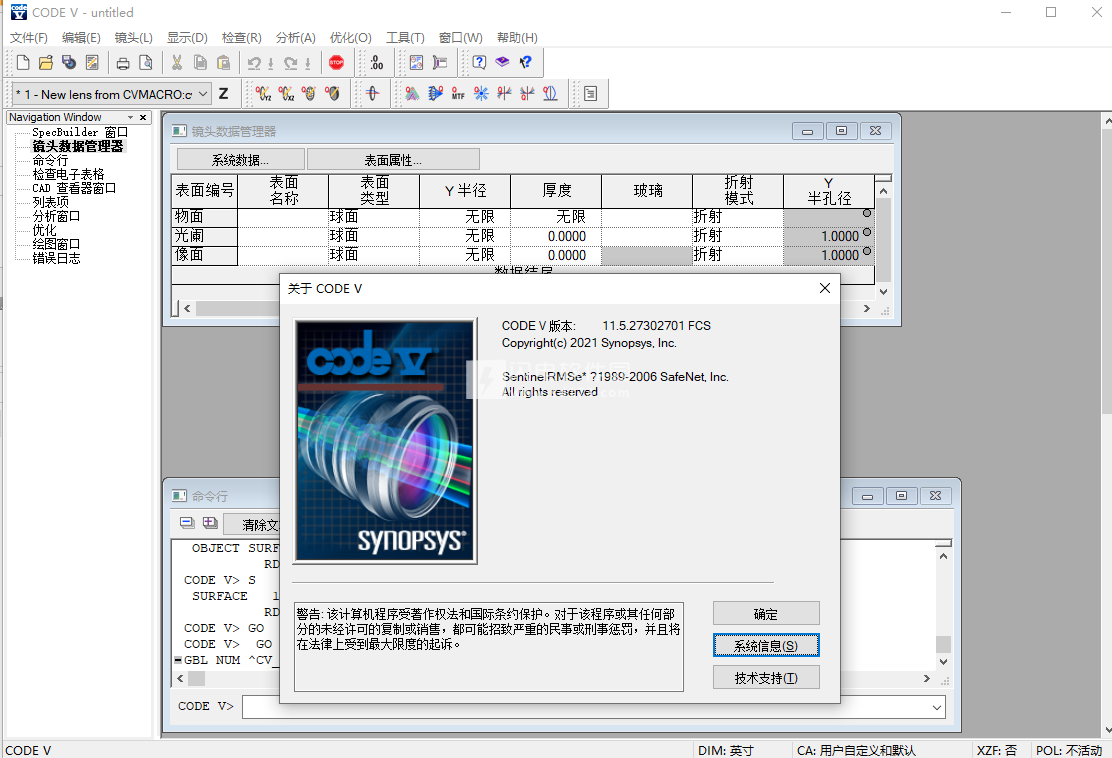This screenshot has width=1112, height=758.
Task: Select 绘图窗口 in navigation tree
Action: pos(56,244)
